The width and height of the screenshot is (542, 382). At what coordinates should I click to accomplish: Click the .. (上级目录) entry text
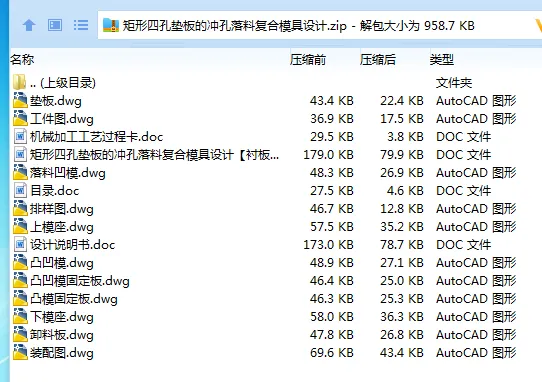pos(63,83)
